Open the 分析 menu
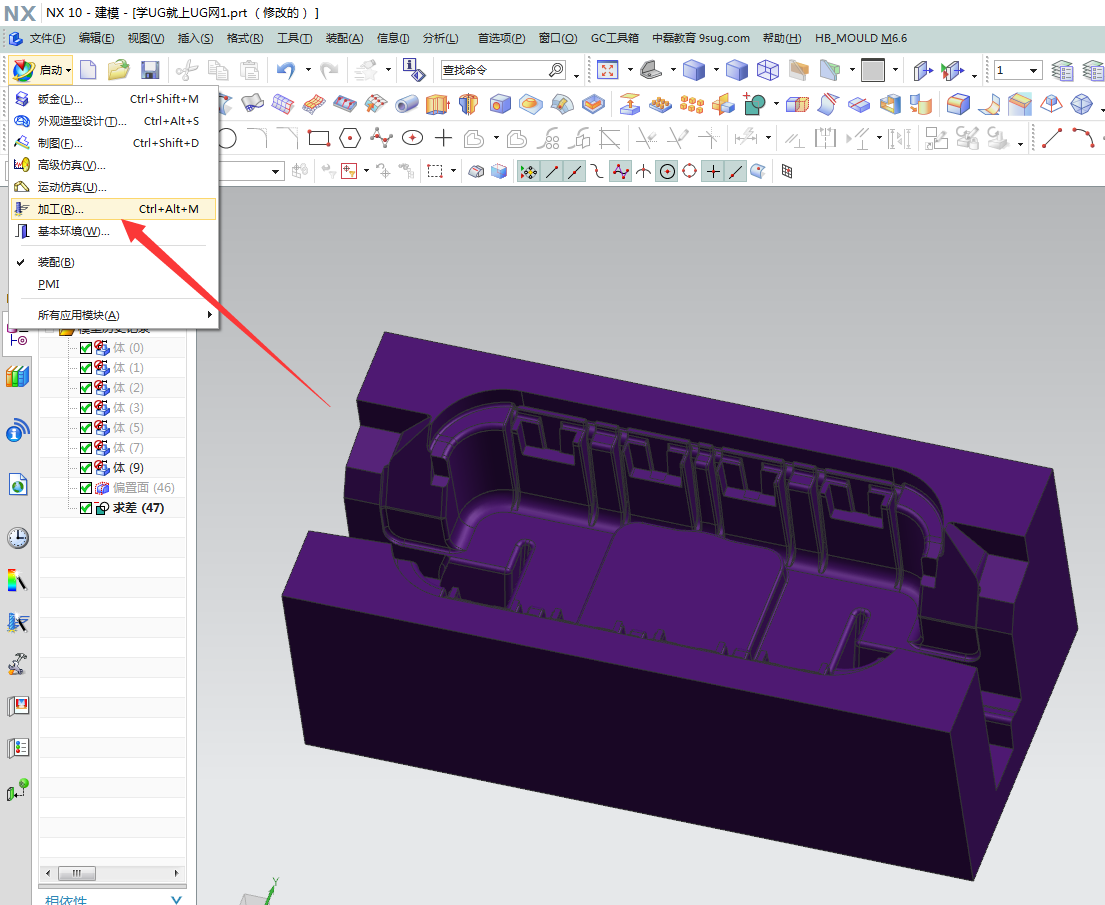Screen dimensions: 1105x905 (x=440, y=38)
